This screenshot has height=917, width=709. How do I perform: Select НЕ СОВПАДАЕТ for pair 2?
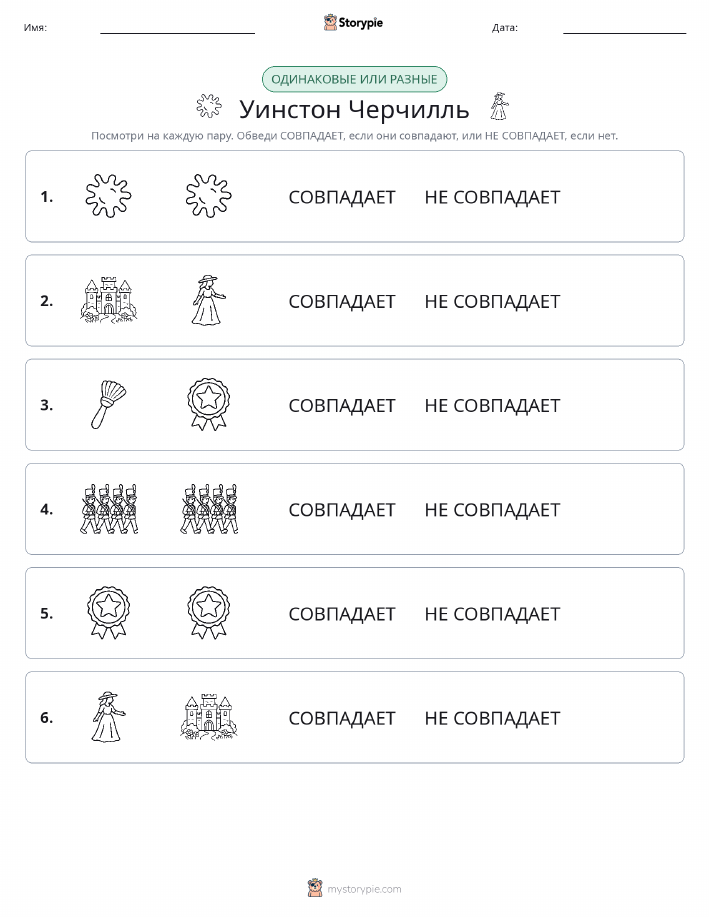[492, 301]
